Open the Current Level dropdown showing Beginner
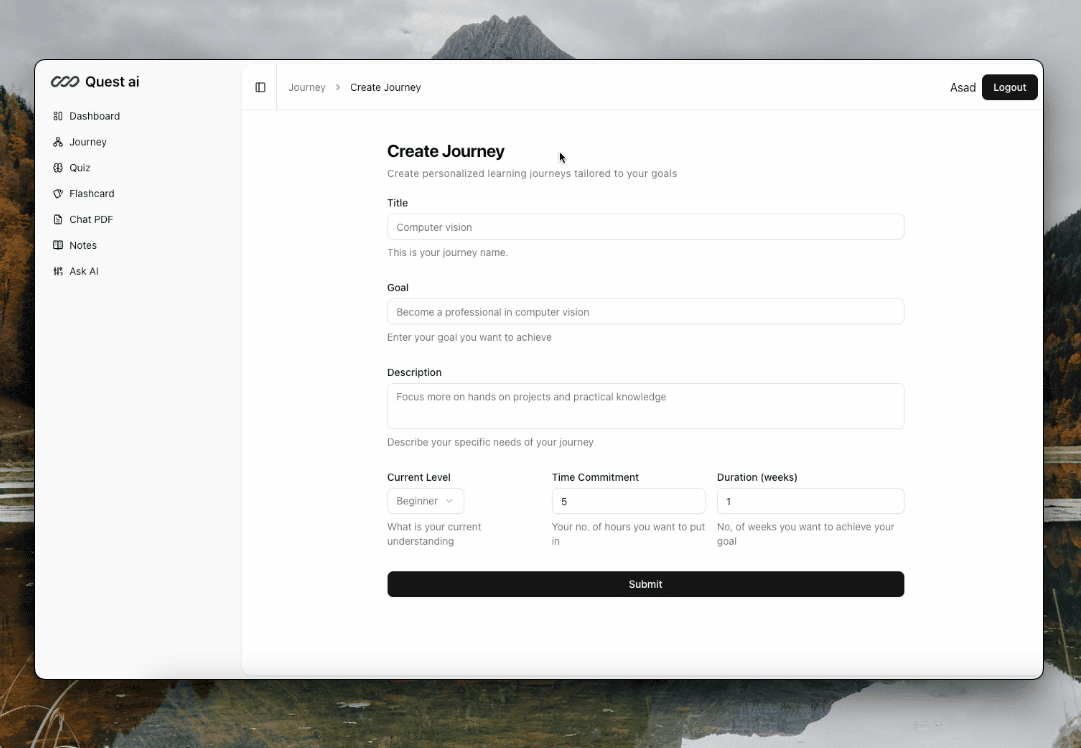This screenshot has width=1081, height=748. 425,501
